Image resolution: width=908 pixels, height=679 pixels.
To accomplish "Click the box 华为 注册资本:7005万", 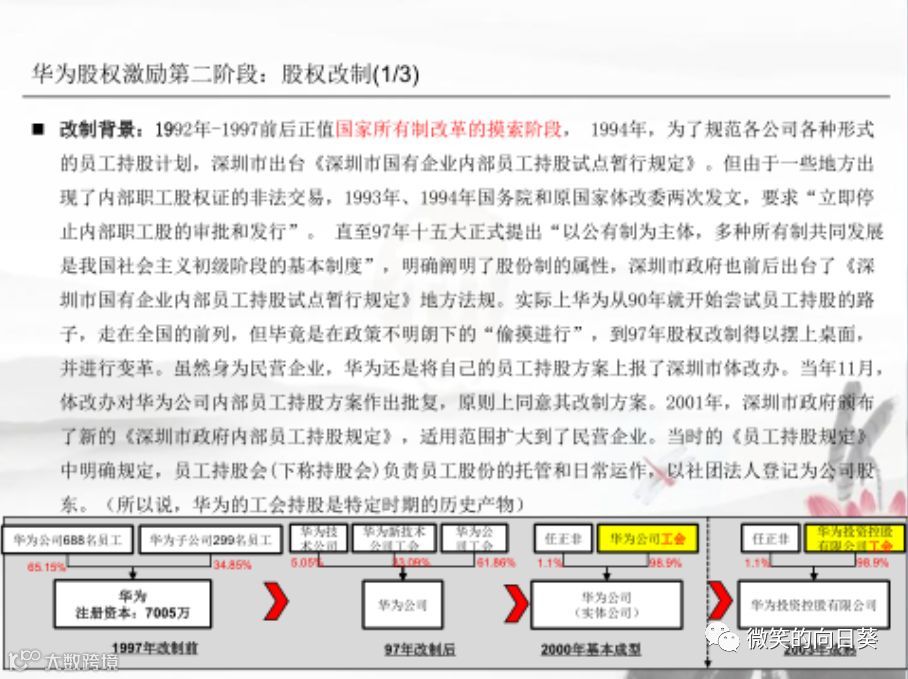I will [133, 604].
